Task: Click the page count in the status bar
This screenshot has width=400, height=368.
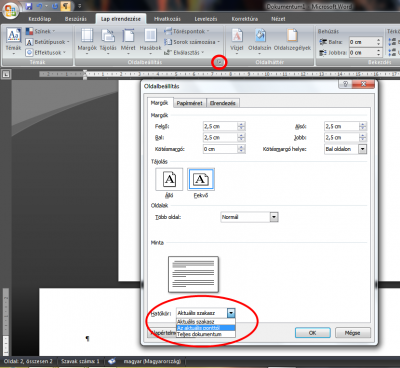Action: pyautogui.click(x=28, y=361)
